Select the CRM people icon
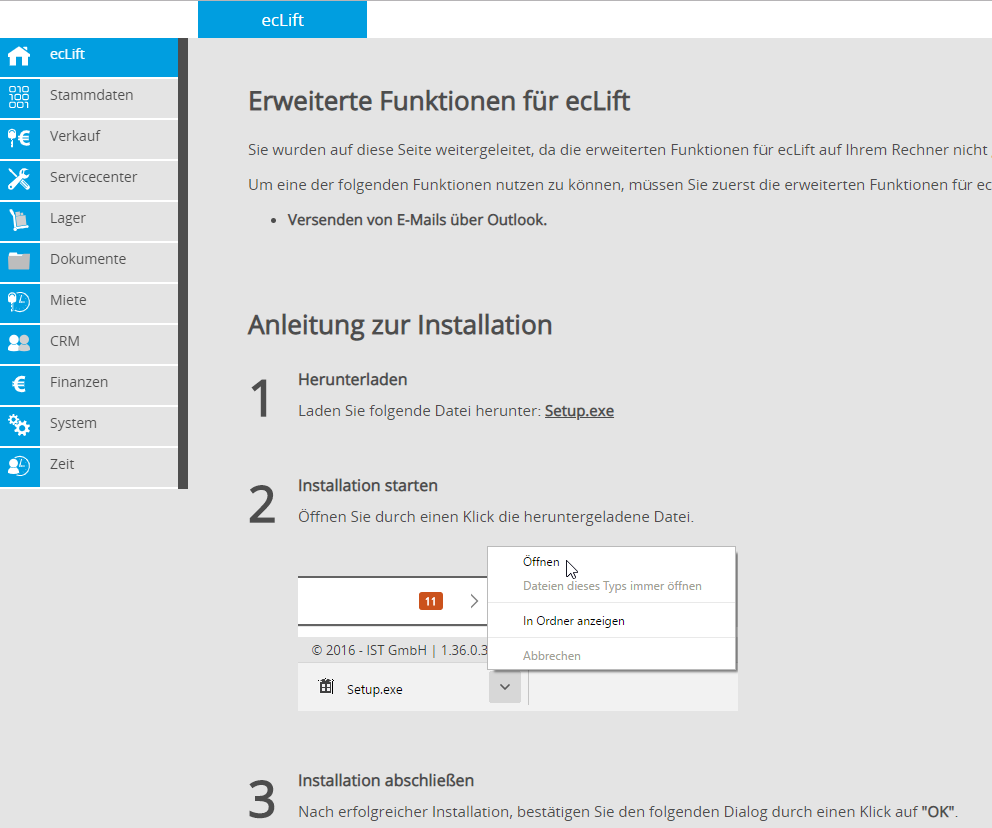Image resolution: width=992 pixels, height=828 pixels. 19,343
